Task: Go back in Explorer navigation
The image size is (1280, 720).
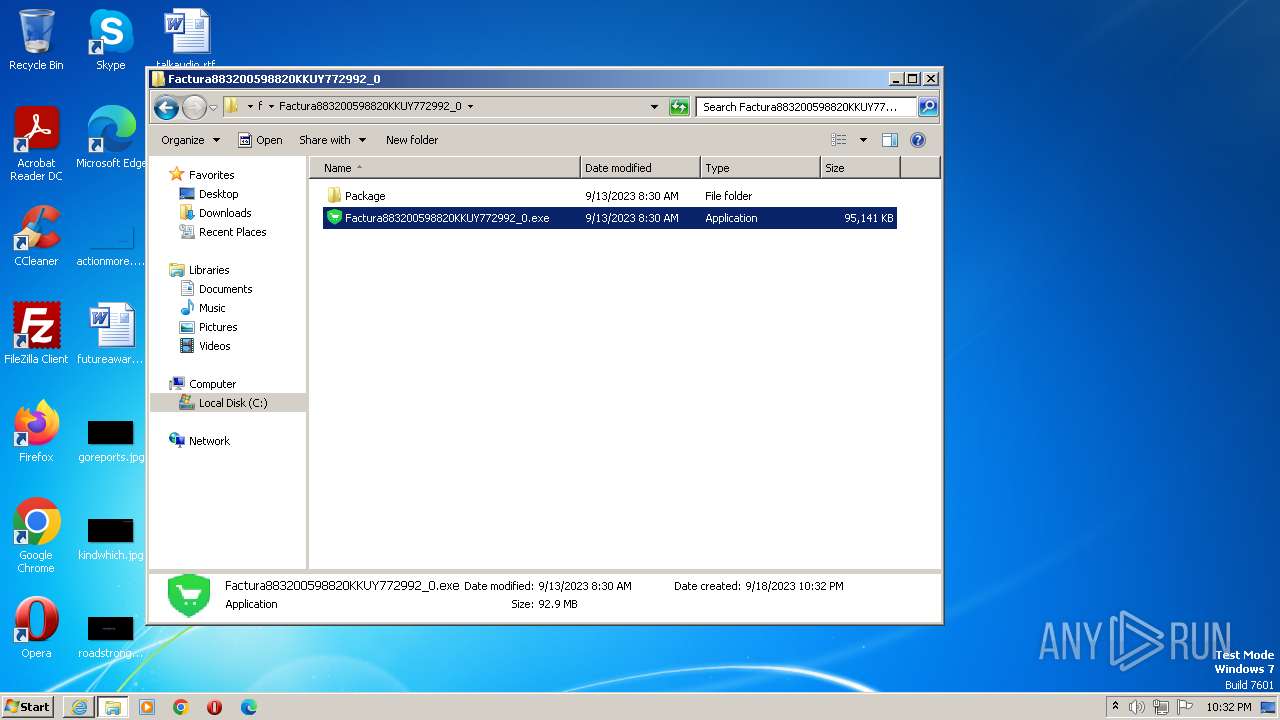Action: (167, 107)
